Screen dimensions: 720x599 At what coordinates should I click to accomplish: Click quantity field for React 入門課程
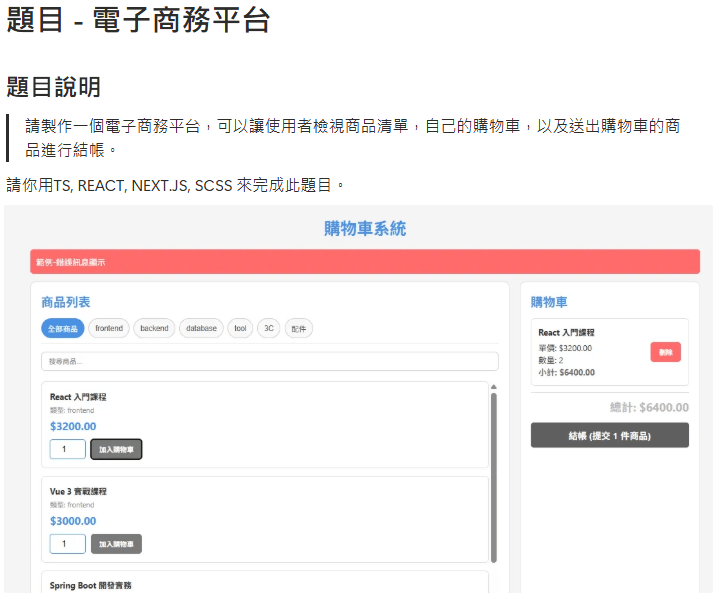(x=68, y=449)
